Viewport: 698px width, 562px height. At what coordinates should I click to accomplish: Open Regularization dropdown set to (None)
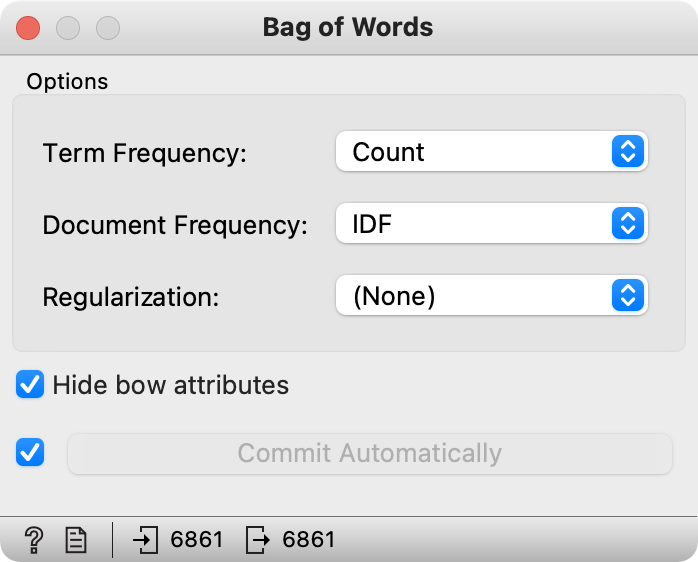[x=491, y=296]
